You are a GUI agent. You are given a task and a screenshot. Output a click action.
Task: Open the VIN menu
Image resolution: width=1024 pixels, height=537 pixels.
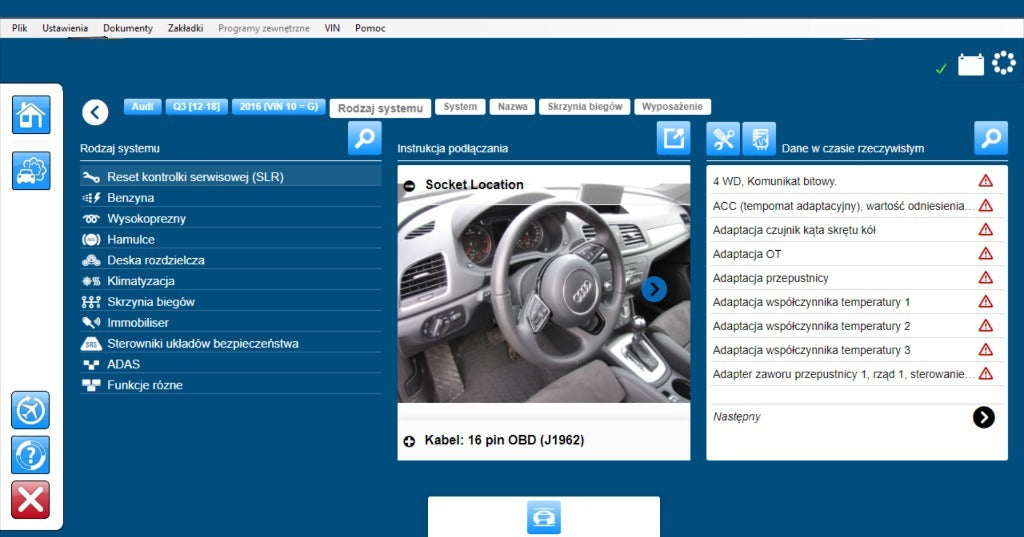point(332,28)
